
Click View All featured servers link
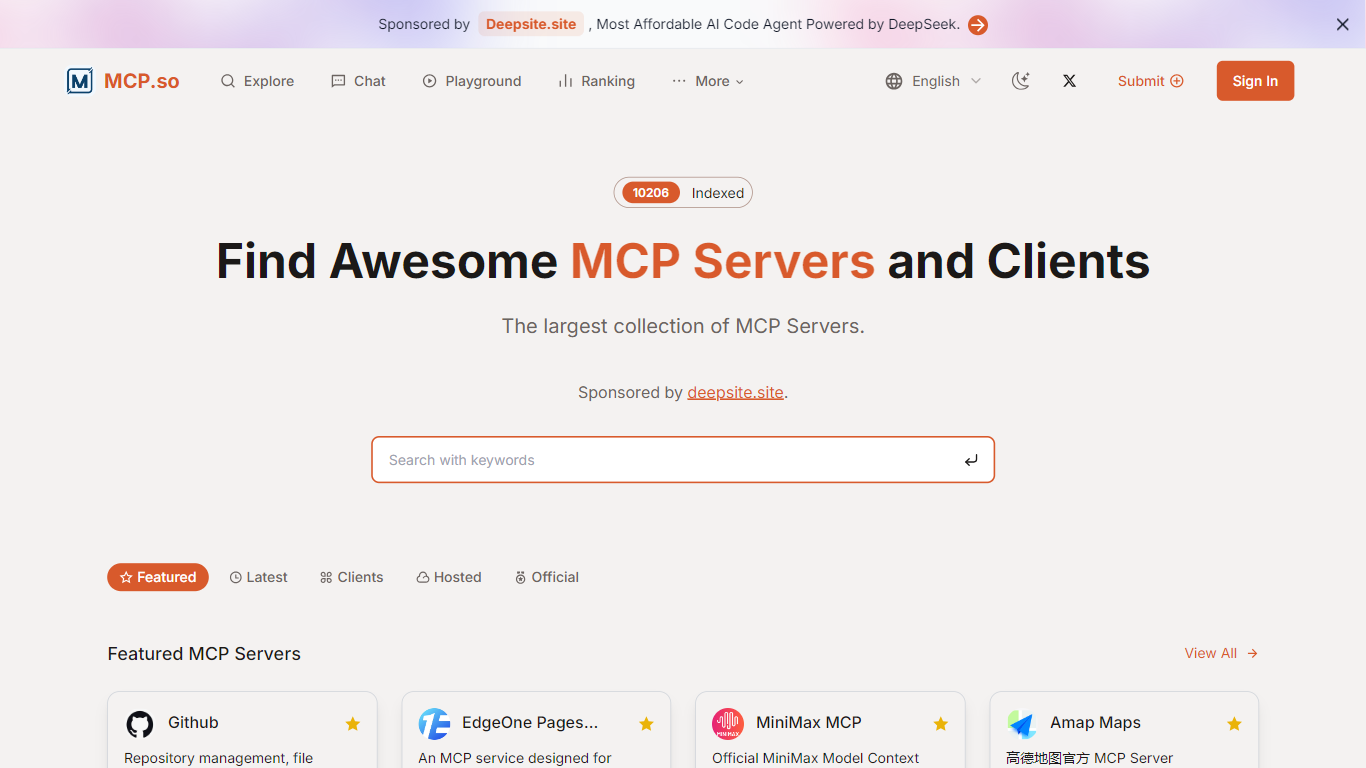tap(1221, 653)
